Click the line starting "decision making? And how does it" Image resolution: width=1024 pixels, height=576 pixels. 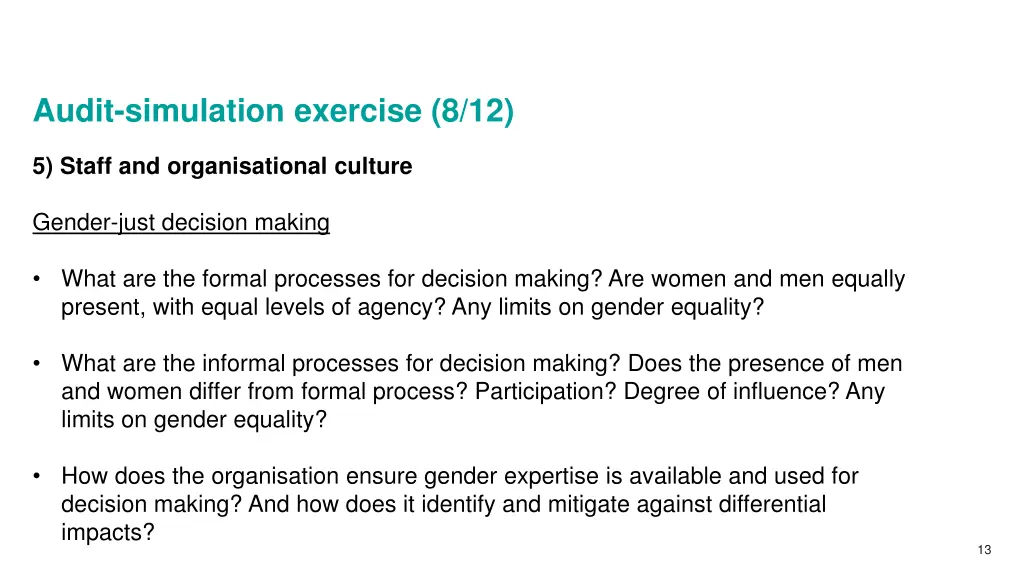(x=443, y=504)
